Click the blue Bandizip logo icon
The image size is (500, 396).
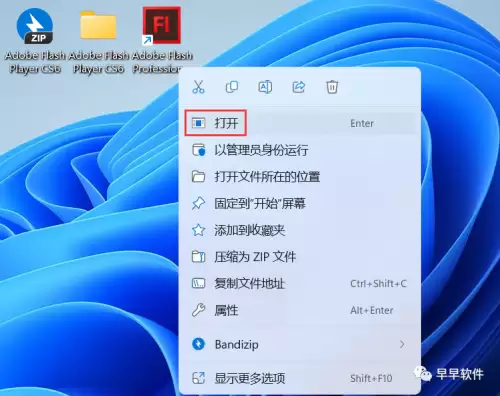point(198,344)
